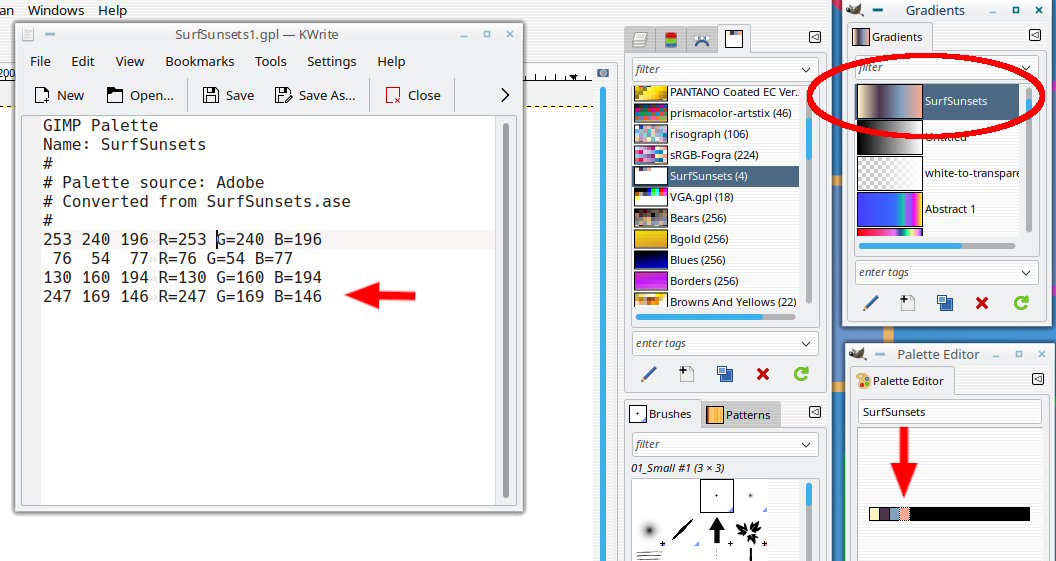This screenshot has height=561, width=1056.
Task: Click the delete palette red X icon
Action: click(762, 374)
